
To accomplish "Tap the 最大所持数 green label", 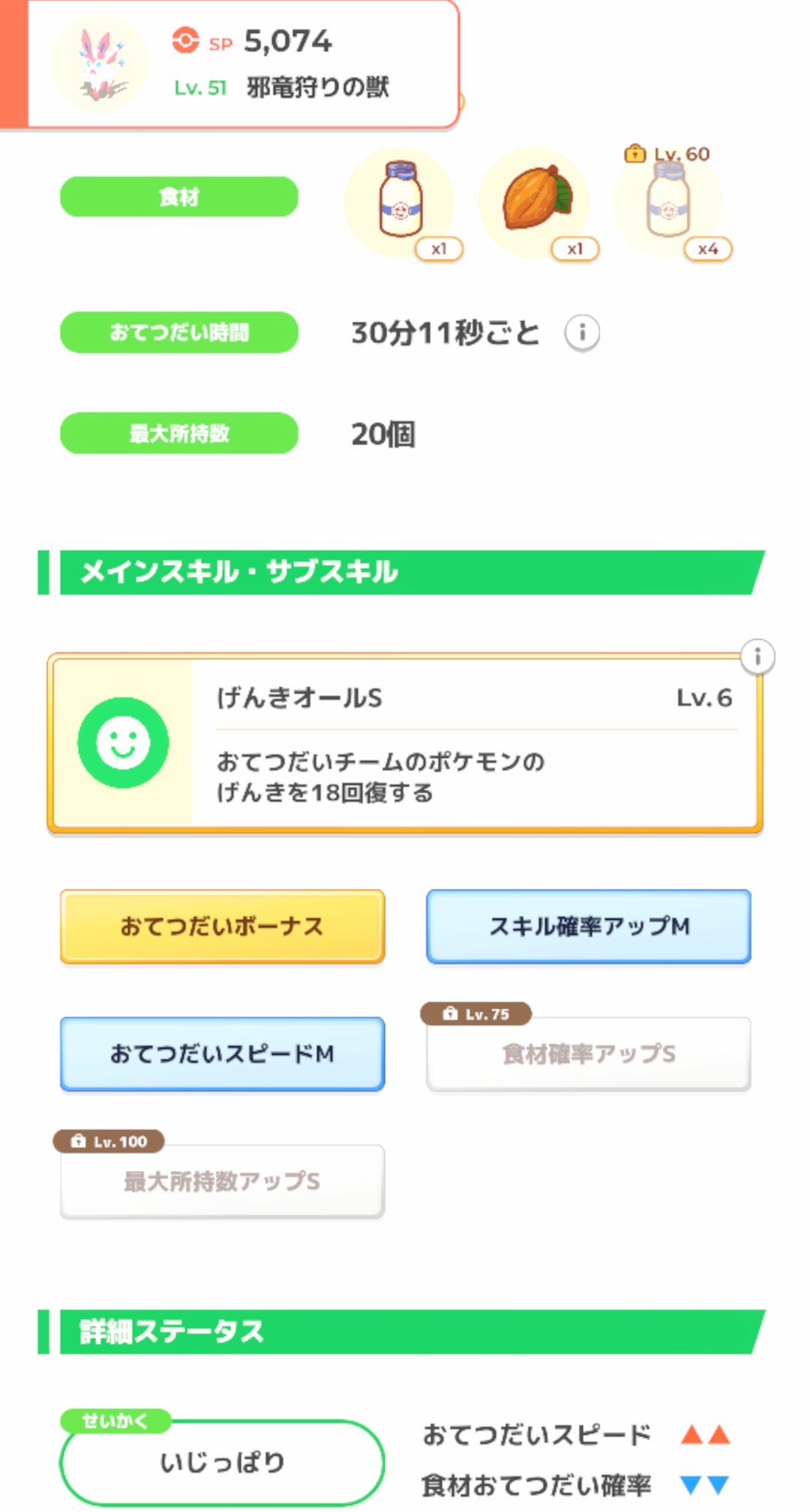I will tap(179, 433).
